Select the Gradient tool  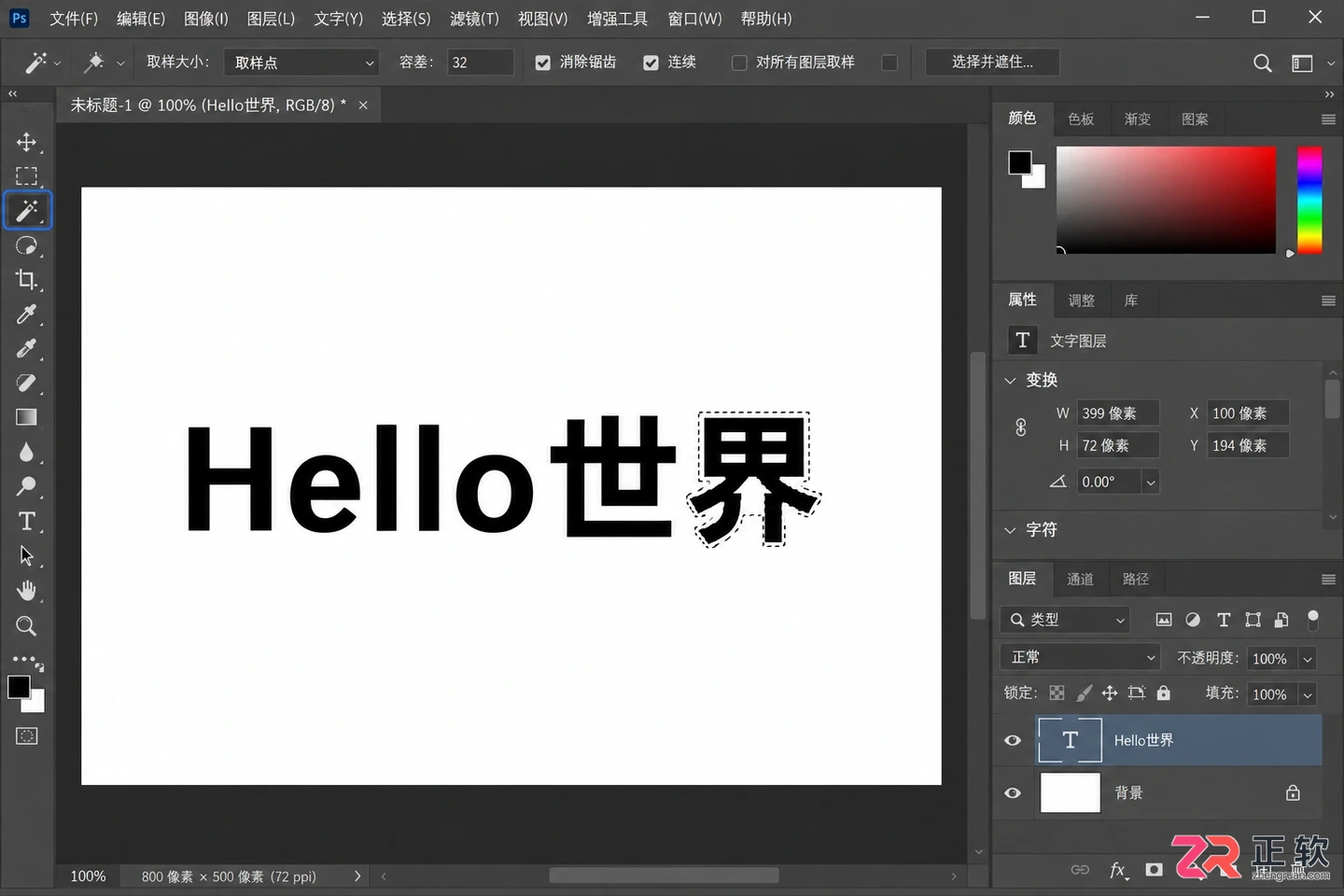tap(26, 417)
